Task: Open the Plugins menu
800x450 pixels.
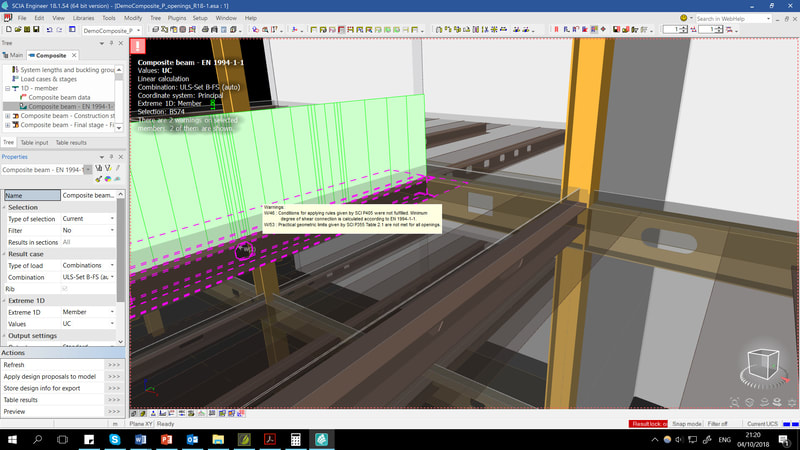Action: click(177, 18)
